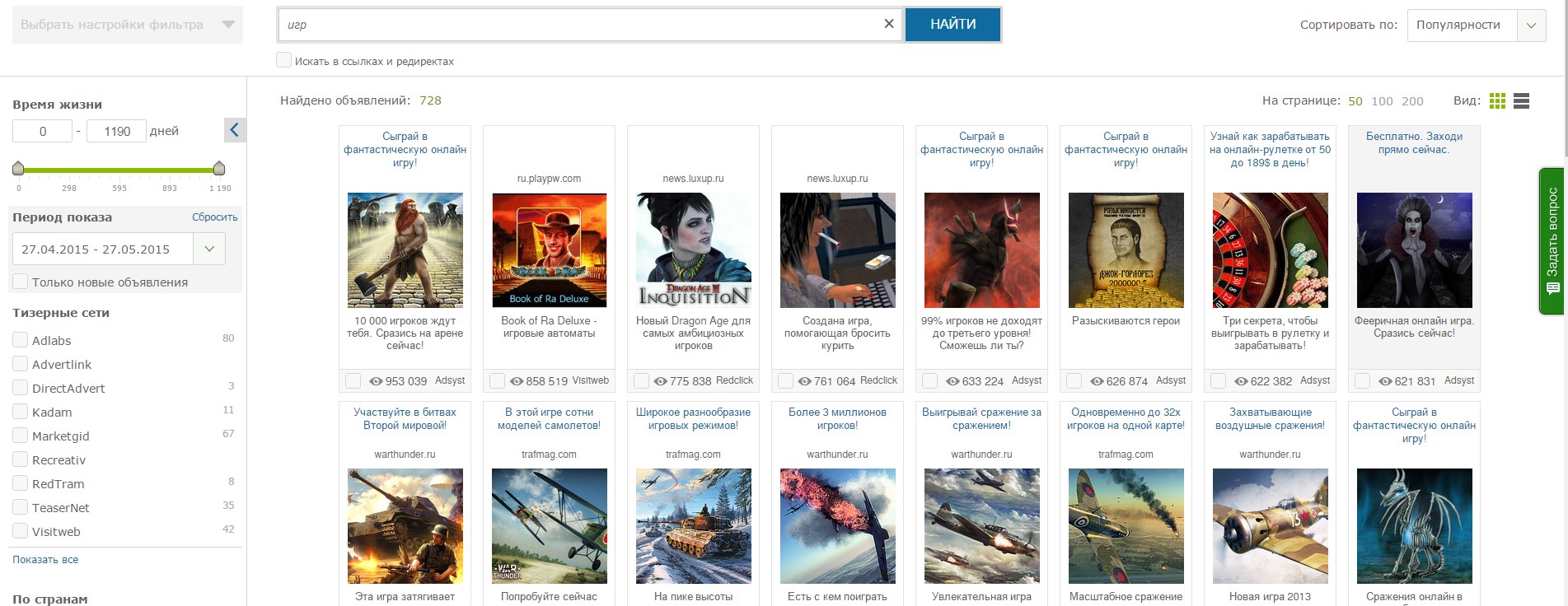Click the 'НАЙТИ' search button

[953, 25]
